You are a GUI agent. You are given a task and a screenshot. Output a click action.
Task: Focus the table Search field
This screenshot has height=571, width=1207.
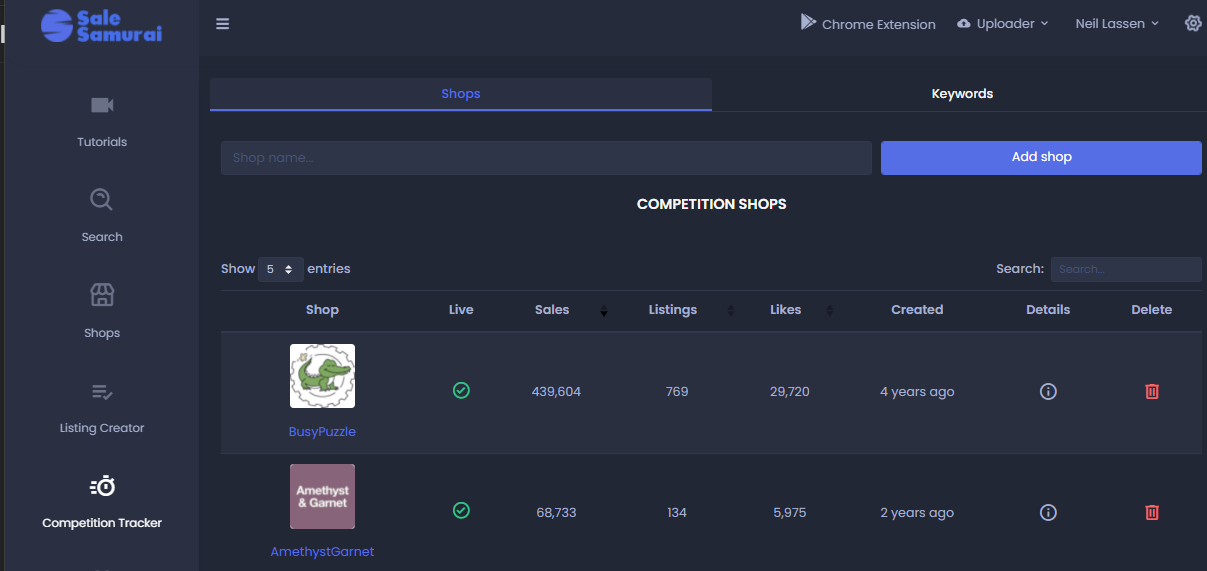click(1126, 269)
